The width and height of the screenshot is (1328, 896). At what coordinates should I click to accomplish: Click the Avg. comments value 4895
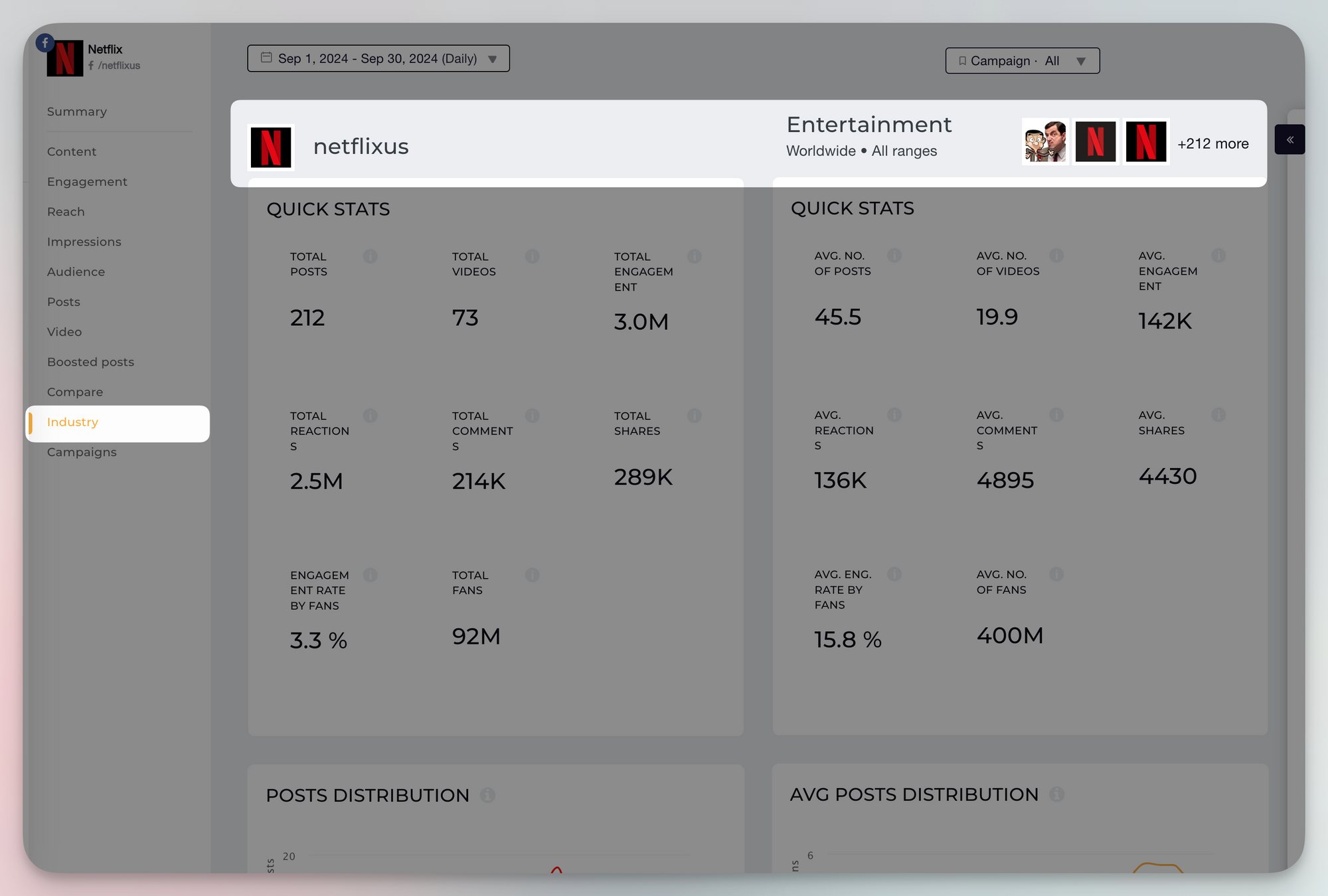pos(1005,481)
